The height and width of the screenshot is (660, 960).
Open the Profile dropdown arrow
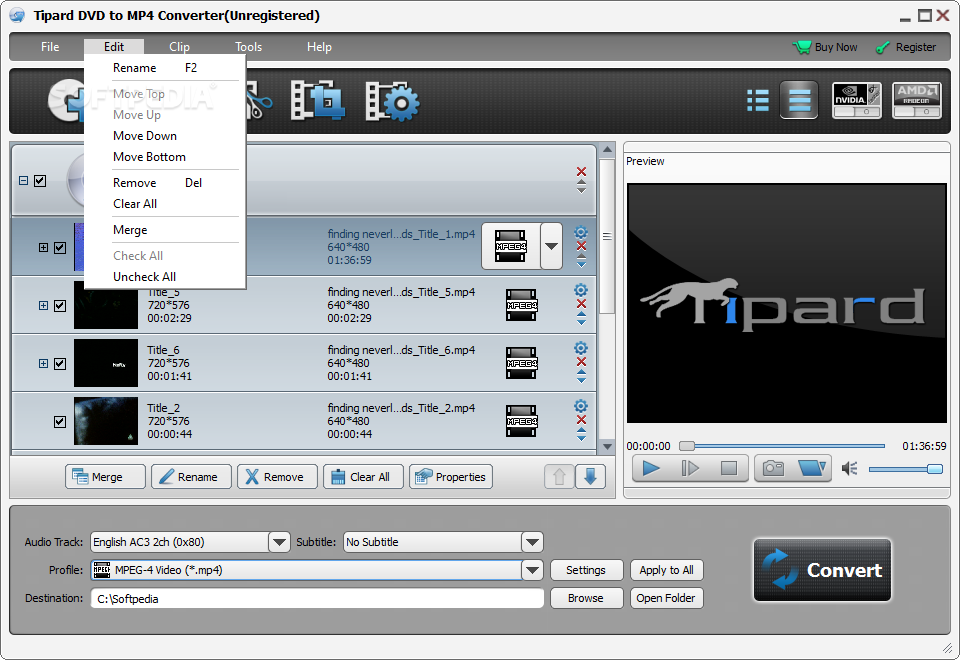click(x=532, y=570)
